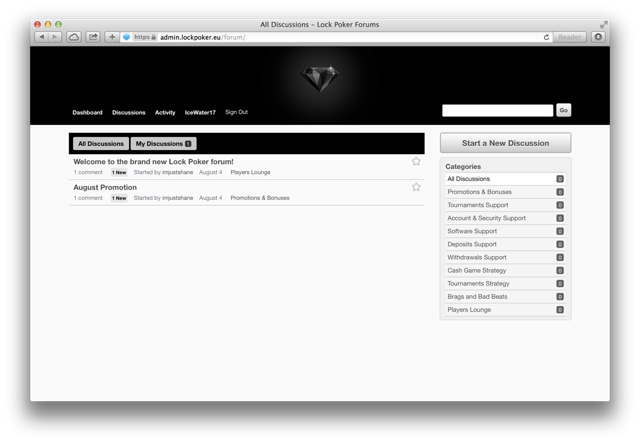Click imjustshane on August Promotion row
Viewport: 640px width, 443px height.
(x=178, y=198)
